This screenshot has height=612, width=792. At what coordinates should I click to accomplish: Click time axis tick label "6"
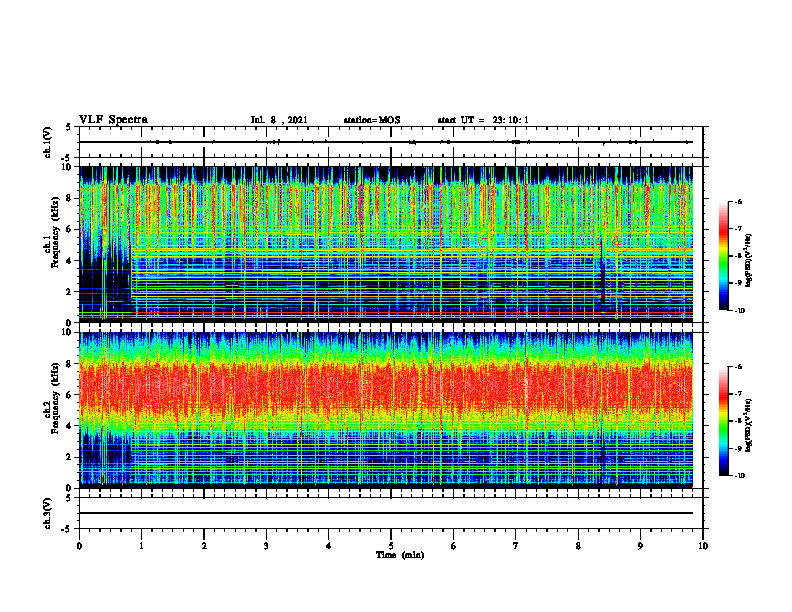tap(454, 546)
